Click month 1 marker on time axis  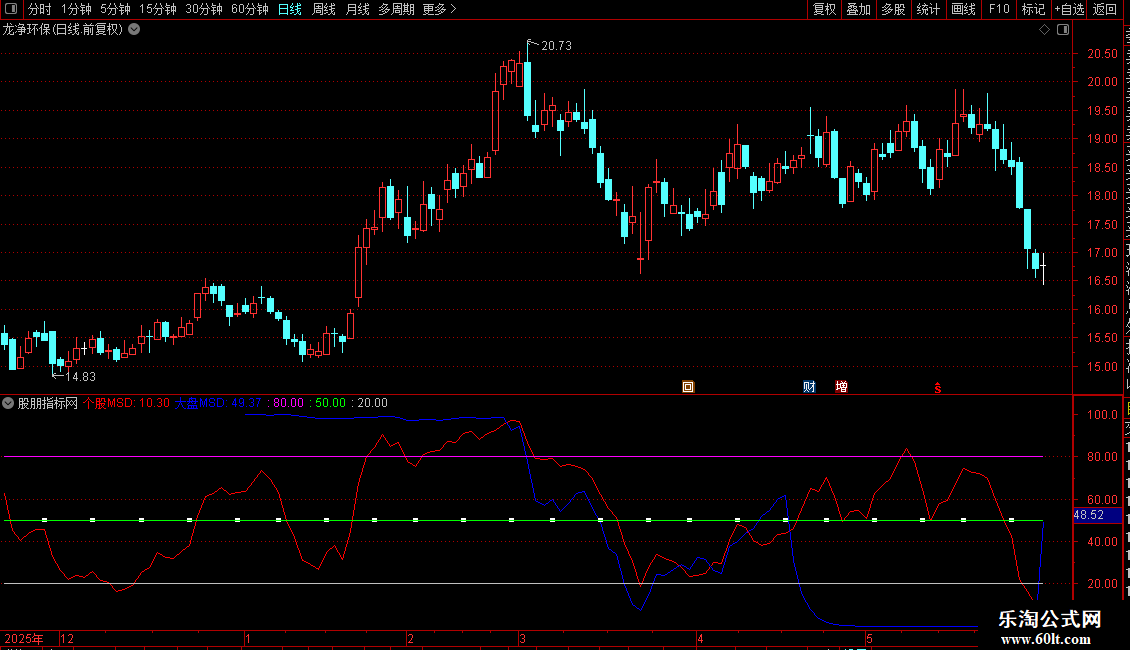click(x=248, y=638)
